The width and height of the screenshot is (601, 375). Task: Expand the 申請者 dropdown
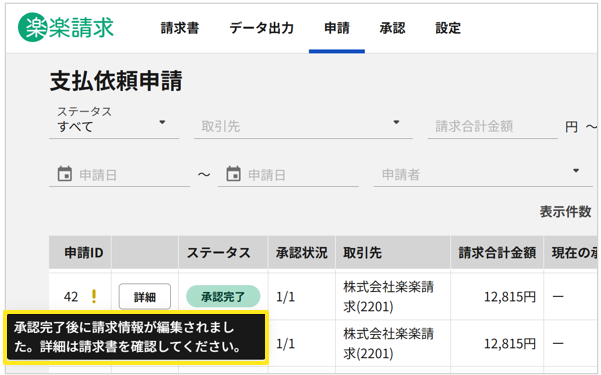(x=483, y=174)
